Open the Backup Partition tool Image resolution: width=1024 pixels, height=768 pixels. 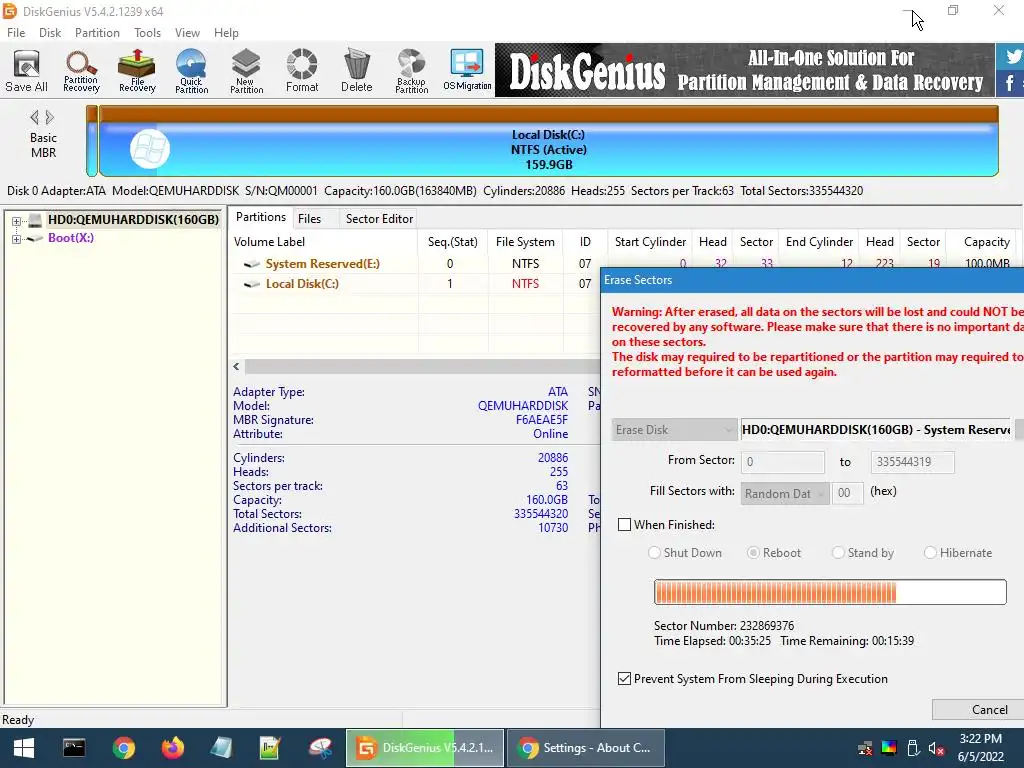(x=411, y=71)
